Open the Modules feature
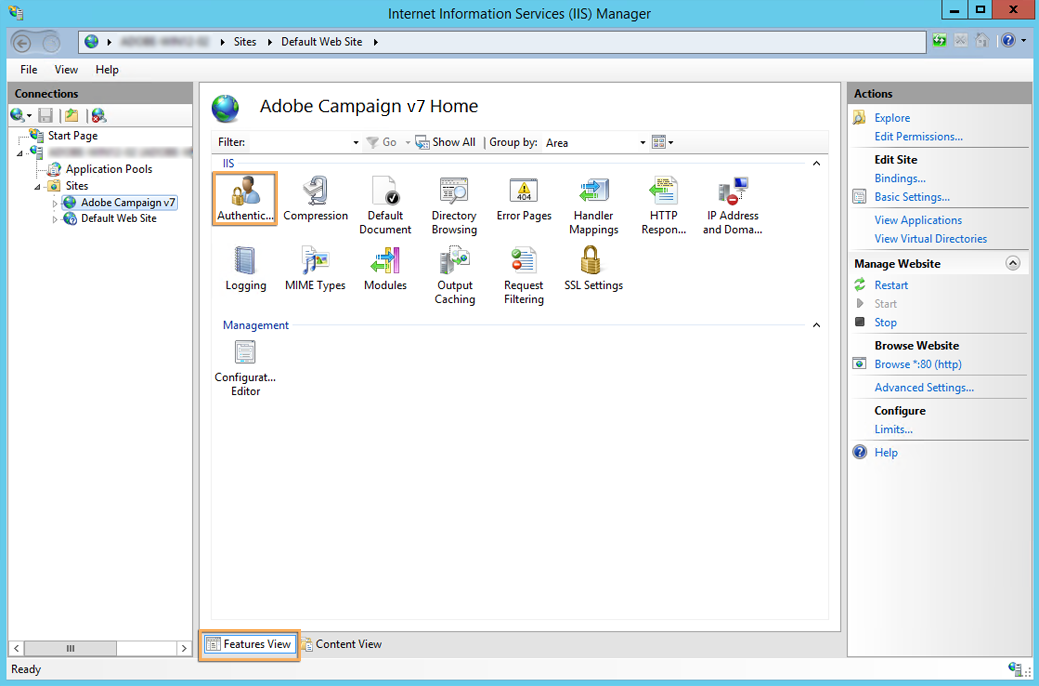The image size is (1039, 686). point(385,268)
